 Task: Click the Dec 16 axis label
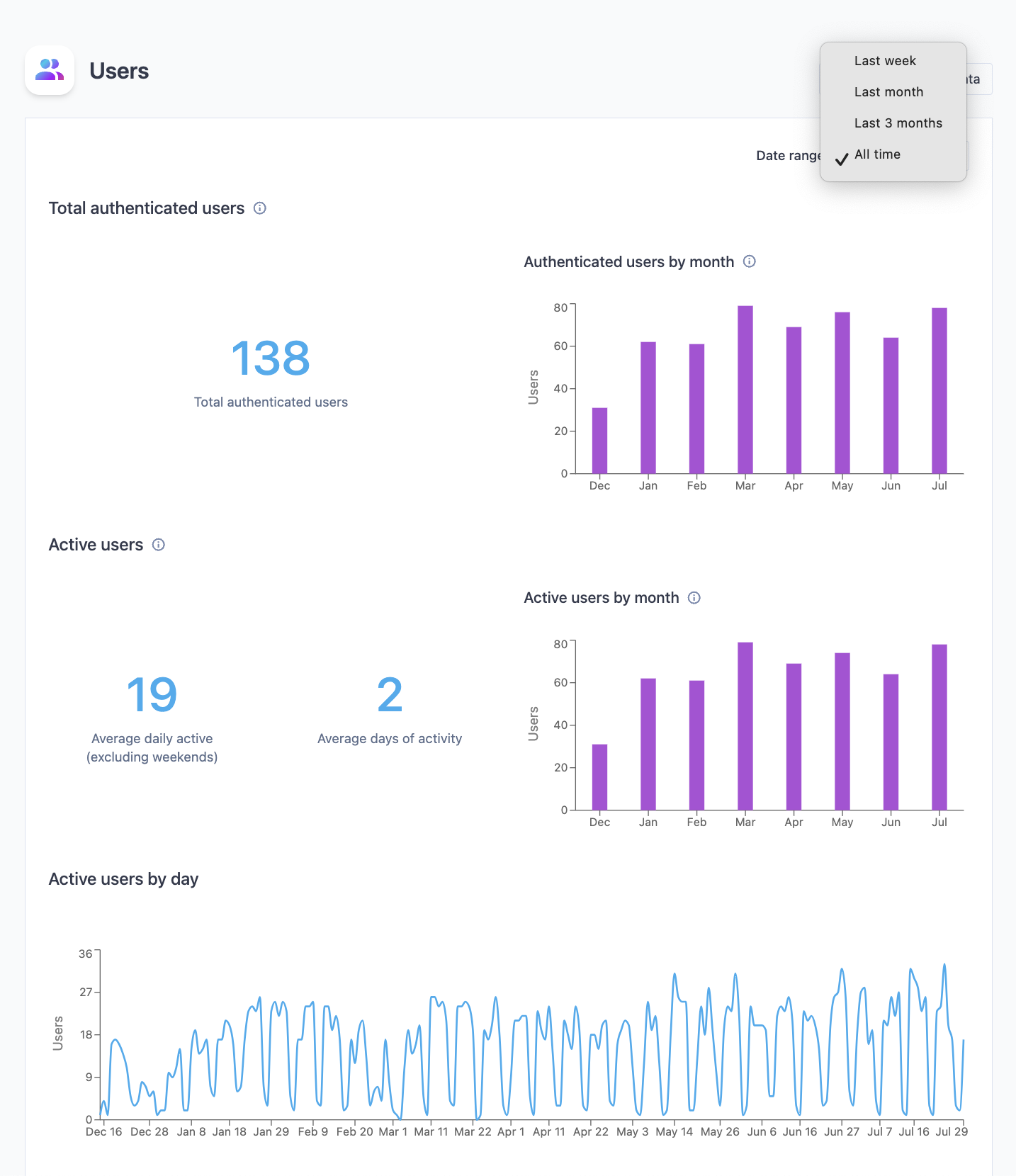point(103,1131)
